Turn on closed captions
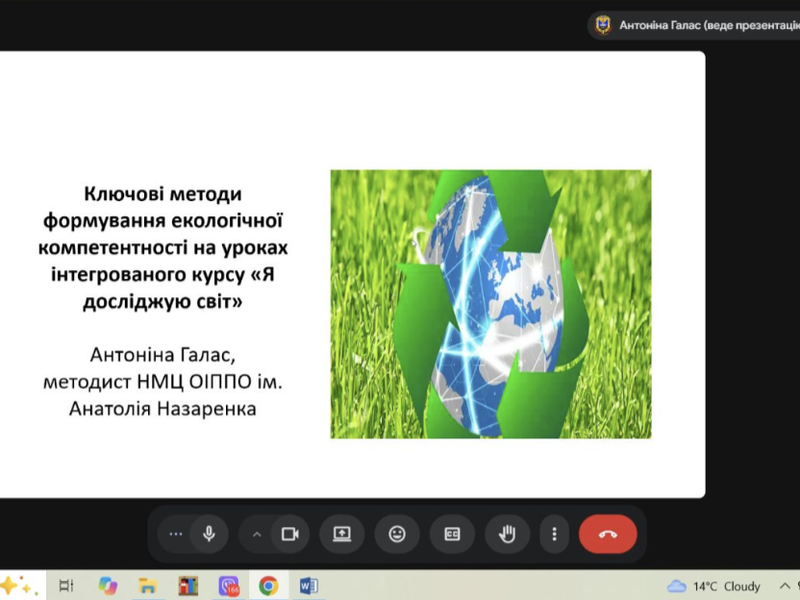800x600 pixels. click(x=452, y=534)
